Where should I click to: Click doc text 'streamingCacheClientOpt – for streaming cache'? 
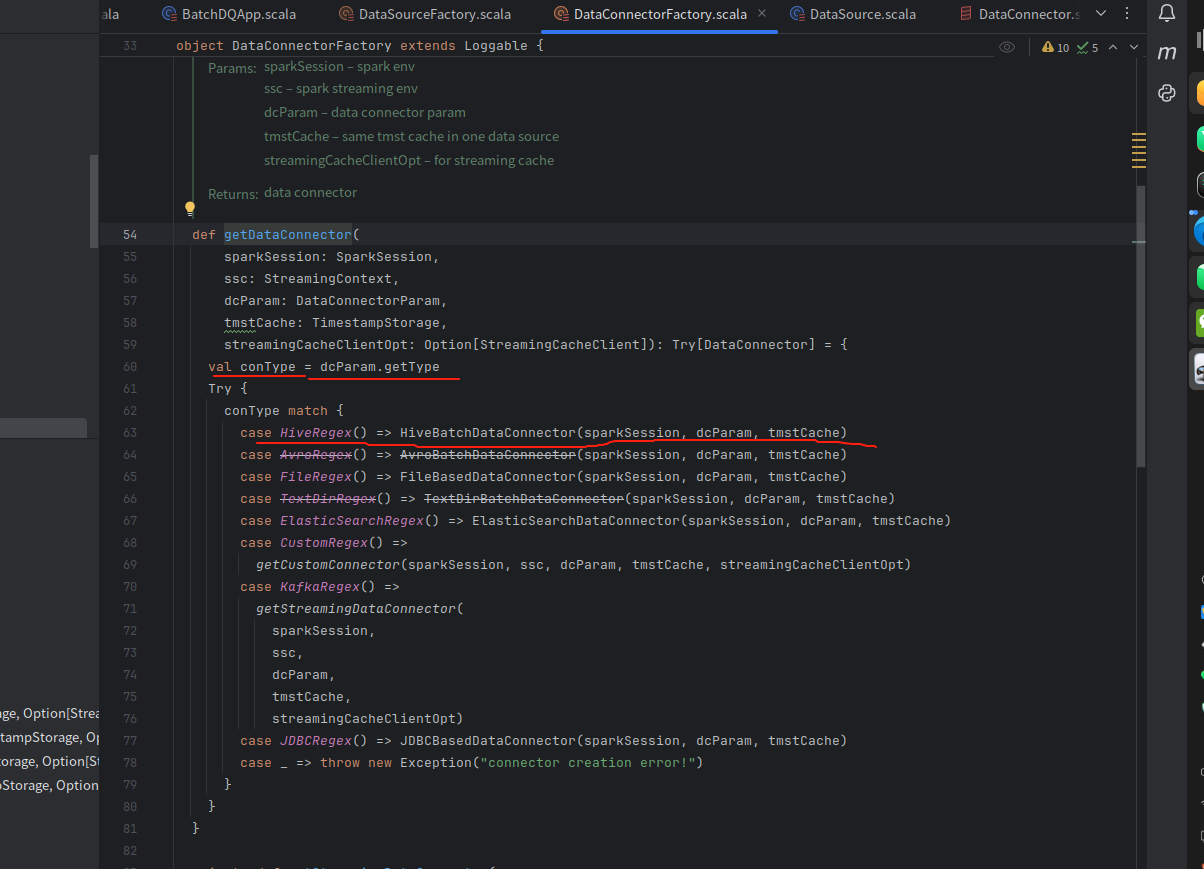pyautogui.click(x=409, y=160)
